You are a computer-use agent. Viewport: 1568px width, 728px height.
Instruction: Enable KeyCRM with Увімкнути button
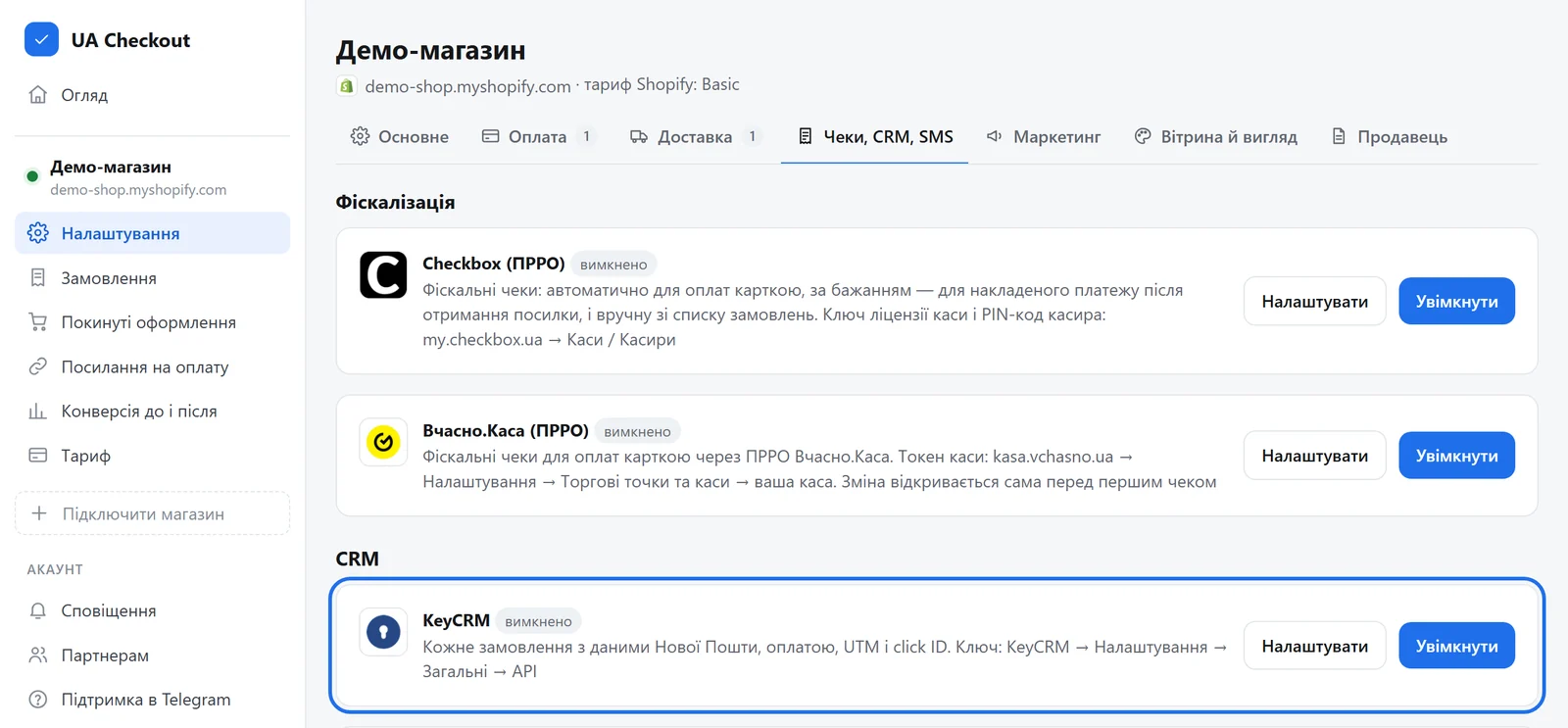pyautogui.click(x=1456, y=646)
